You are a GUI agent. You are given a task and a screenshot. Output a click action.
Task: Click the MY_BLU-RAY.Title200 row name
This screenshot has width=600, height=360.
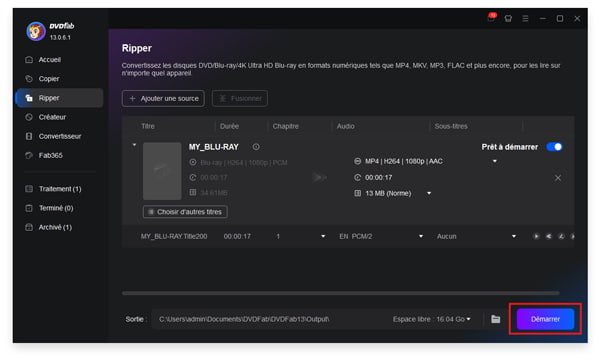(x=174, y=236)
